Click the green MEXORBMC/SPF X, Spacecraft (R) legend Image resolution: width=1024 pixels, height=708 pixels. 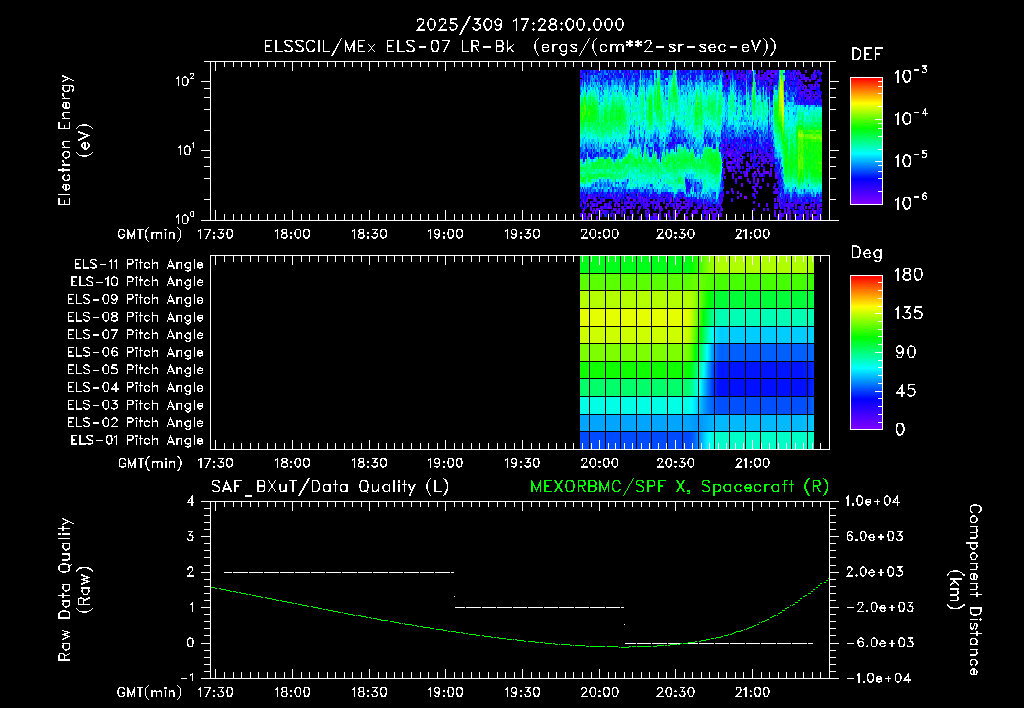click(x=679, y=487)
